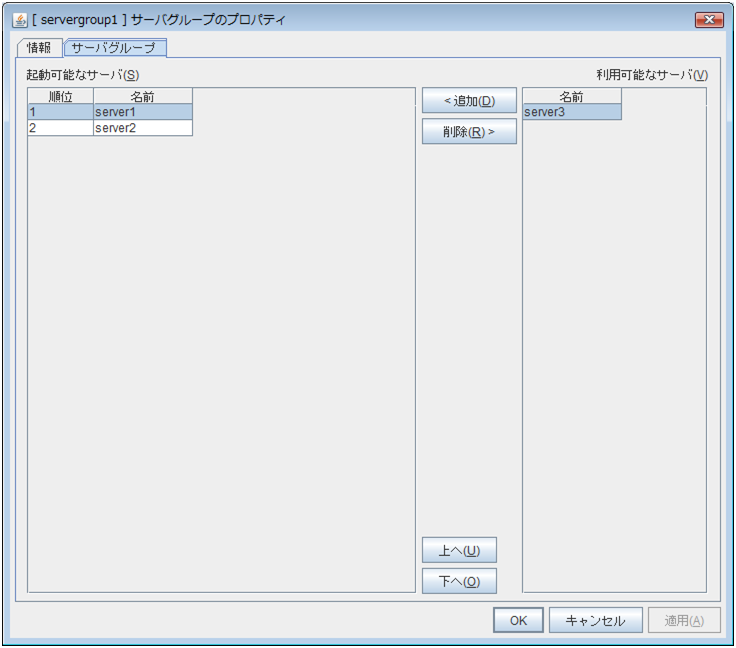The height and width of the screenshot is (648, 736).
Task: Switch to the 情報 tab
Action: 40,47
